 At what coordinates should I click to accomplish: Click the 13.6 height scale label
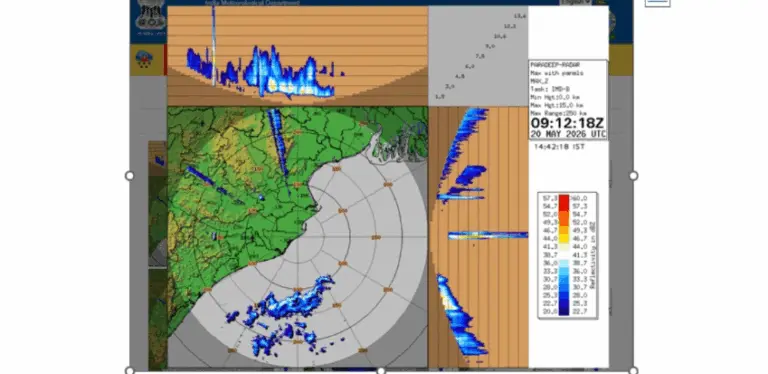pos(520,16)
